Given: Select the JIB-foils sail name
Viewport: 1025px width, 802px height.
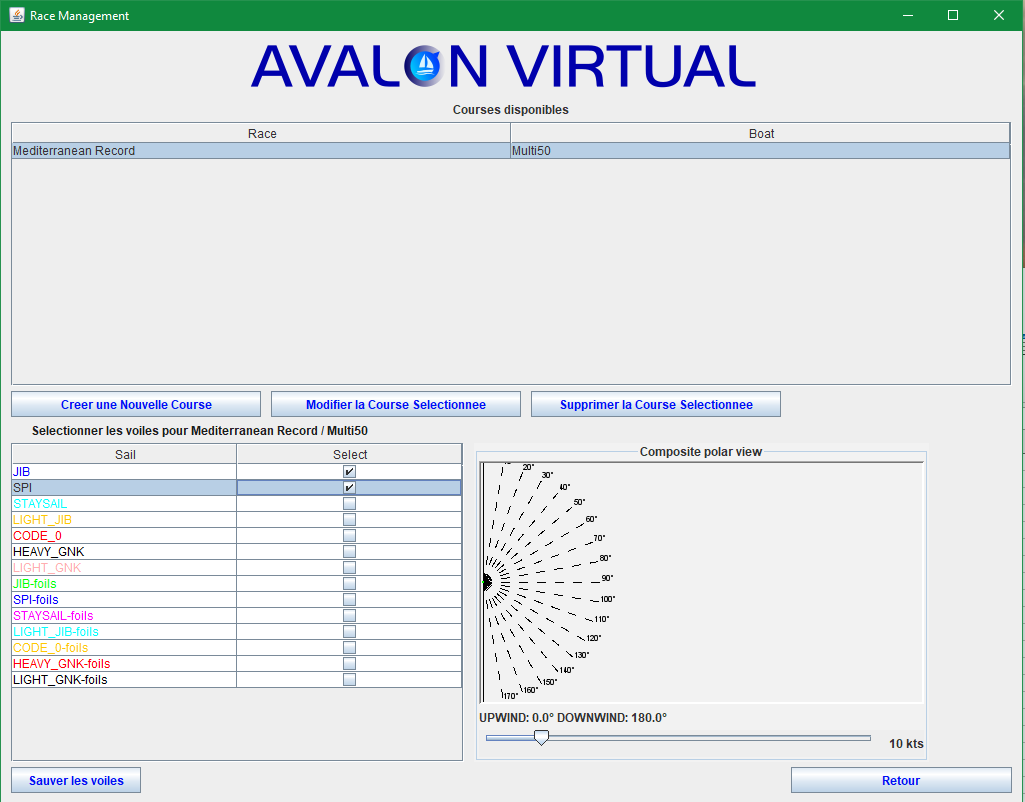Looking at the screenshot, I should [x=35, y=584].
